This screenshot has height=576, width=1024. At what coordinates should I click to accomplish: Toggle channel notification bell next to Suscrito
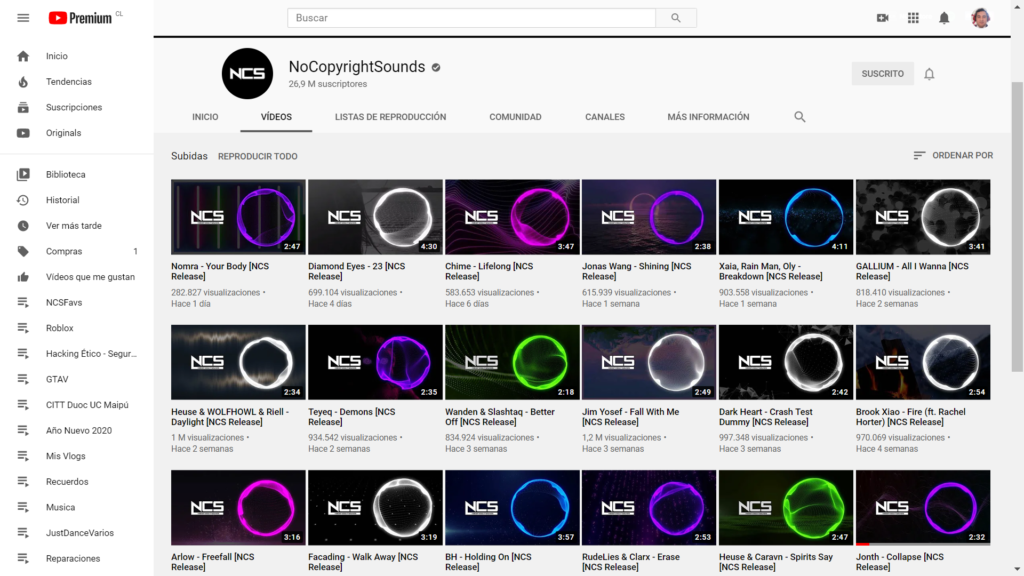(x=929, y=74)
